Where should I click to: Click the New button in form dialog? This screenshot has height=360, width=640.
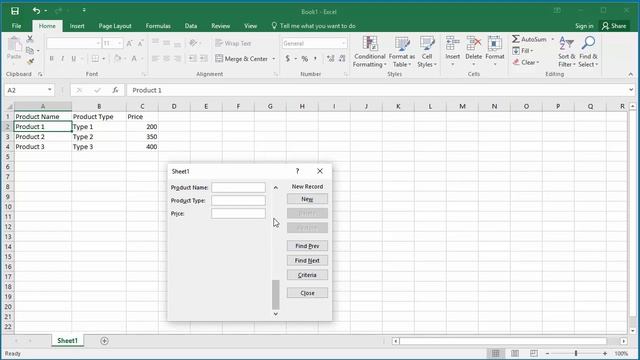pyautogui.click(x=307, y=199)
